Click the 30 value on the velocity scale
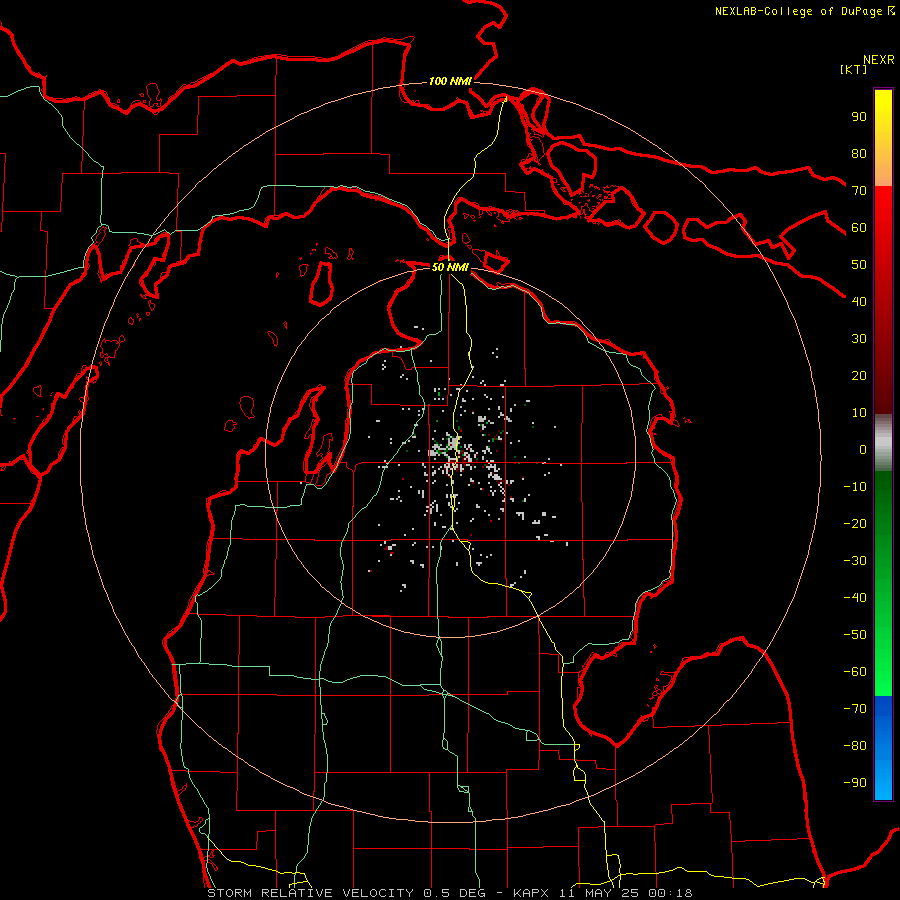 click(859, 339)
